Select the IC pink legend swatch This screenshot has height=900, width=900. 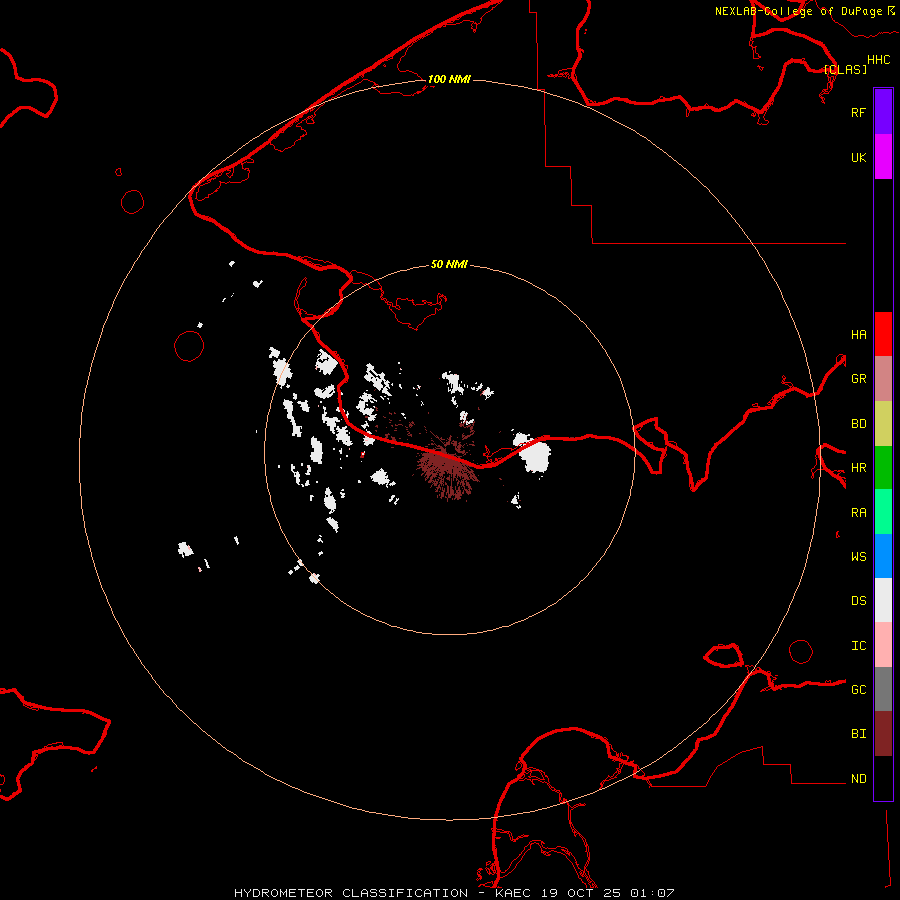tap(883, 645)
